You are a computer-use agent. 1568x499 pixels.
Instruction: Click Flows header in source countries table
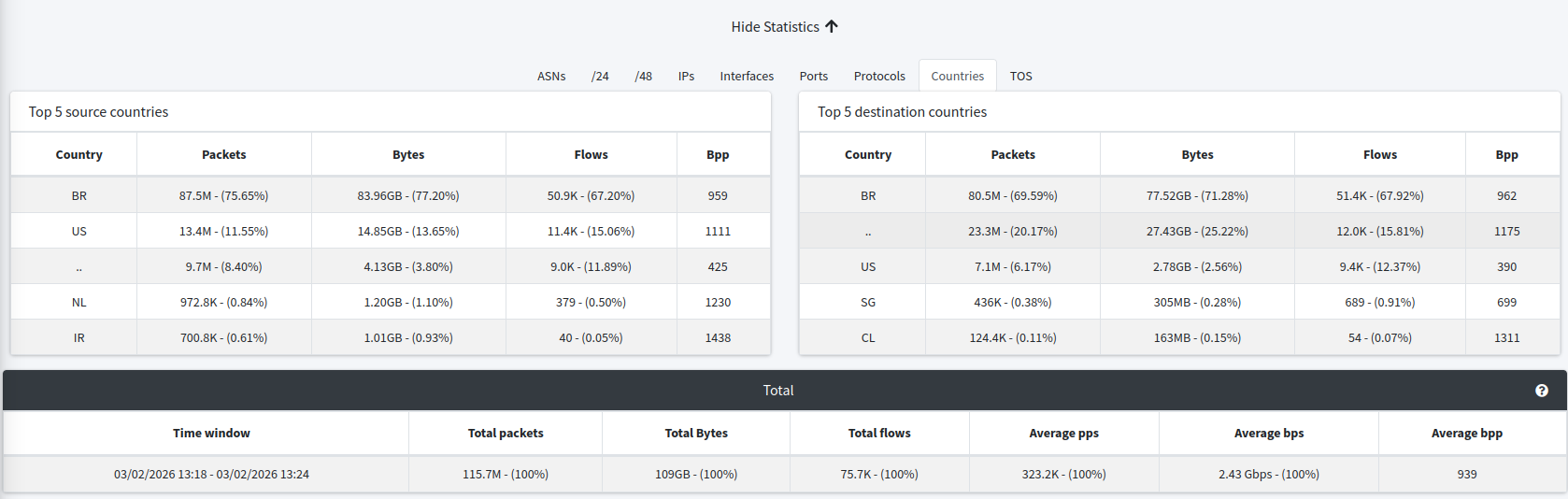coord(591,154)
